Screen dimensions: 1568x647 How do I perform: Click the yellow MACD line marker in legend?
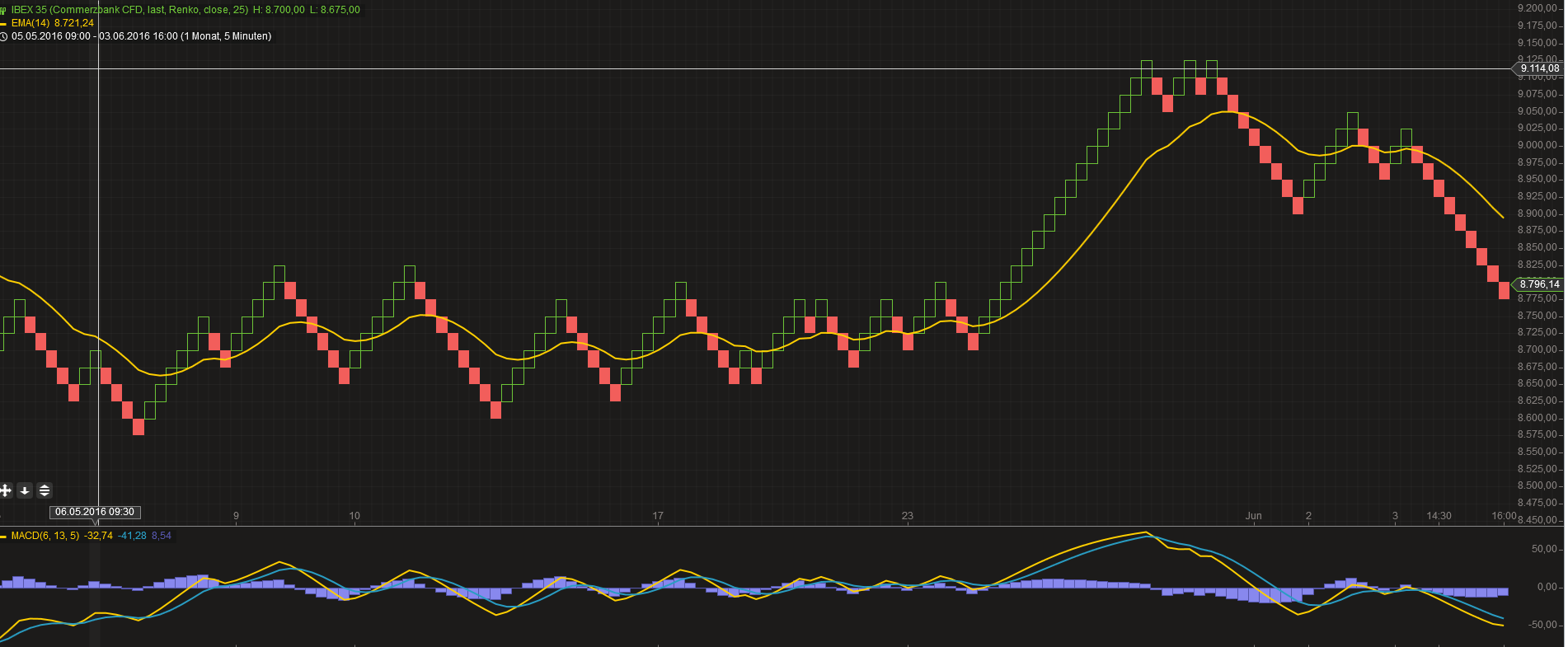point(3,537)
